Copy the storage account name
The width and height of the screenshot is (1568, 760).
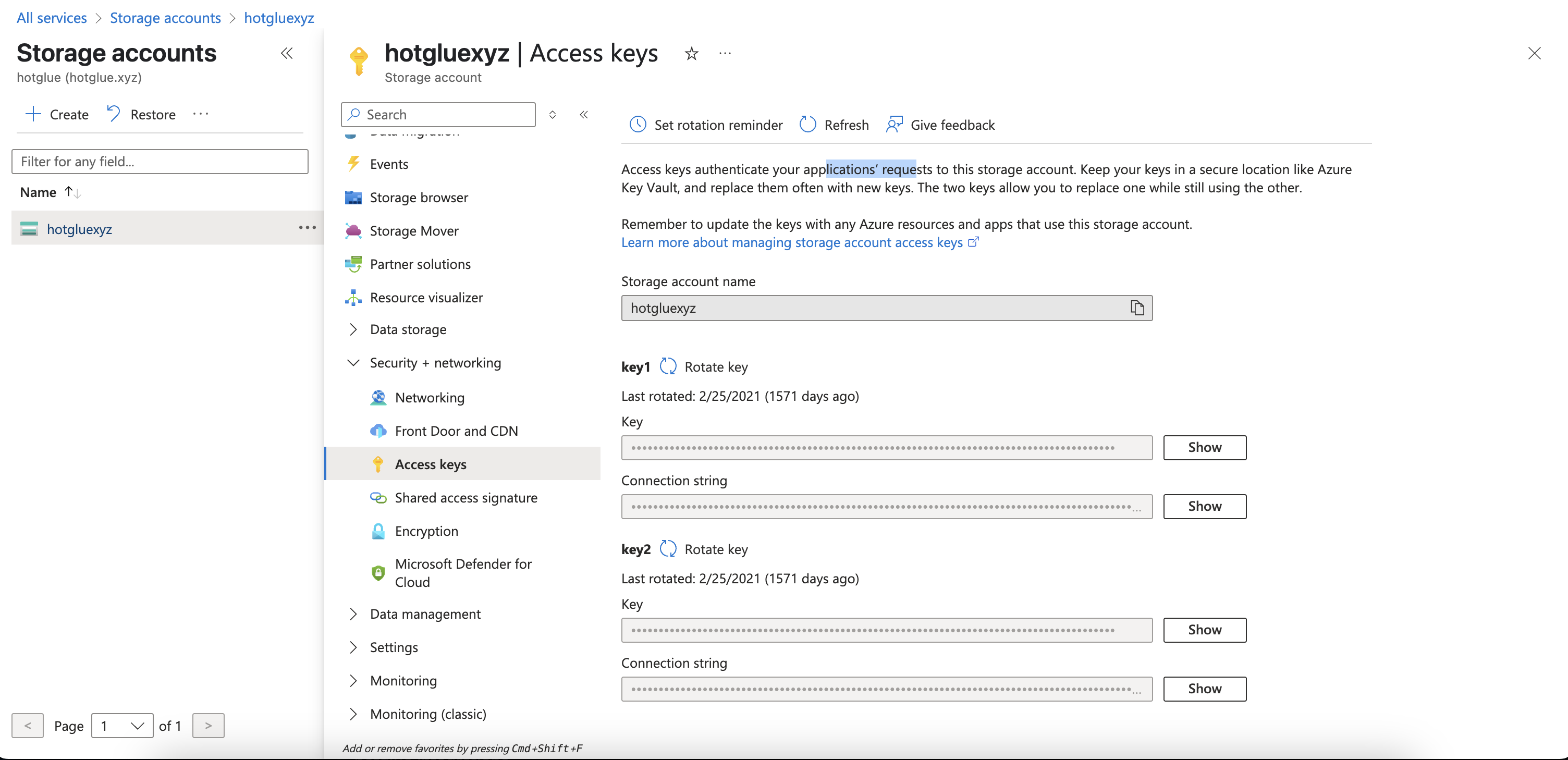click(1137, 308)
